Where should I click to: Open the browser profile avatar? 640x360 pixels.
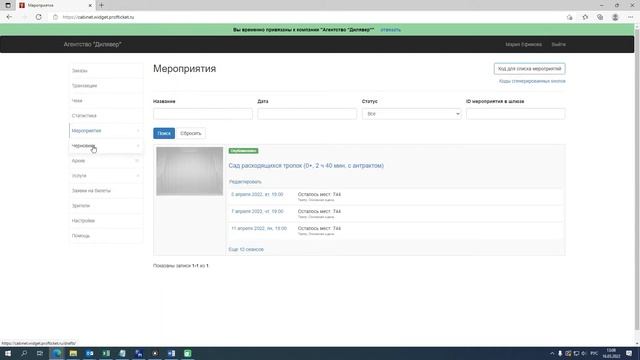coord(615,17)
